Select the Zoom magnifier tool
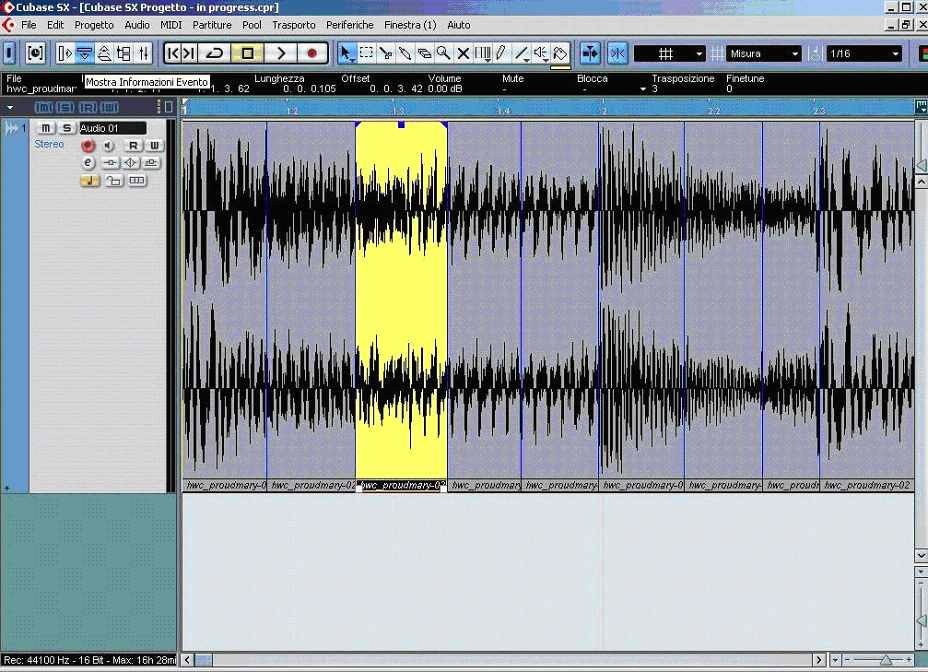This screenshot has height=672, width=928. (x=443, y=53)
